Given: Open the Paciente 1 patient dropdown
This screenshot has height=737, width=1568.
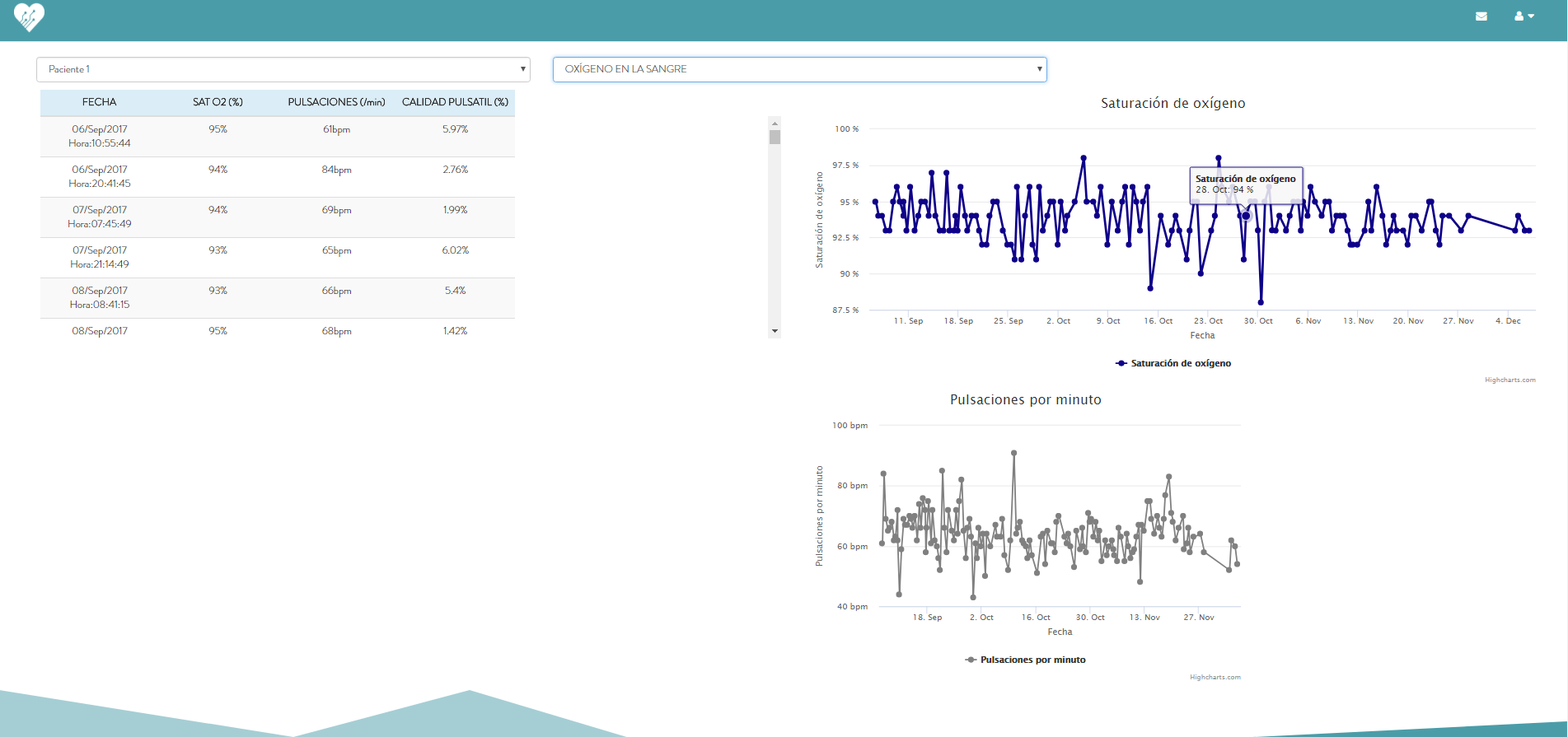Looking at the screenshot, I should click(x=283, y=69).
